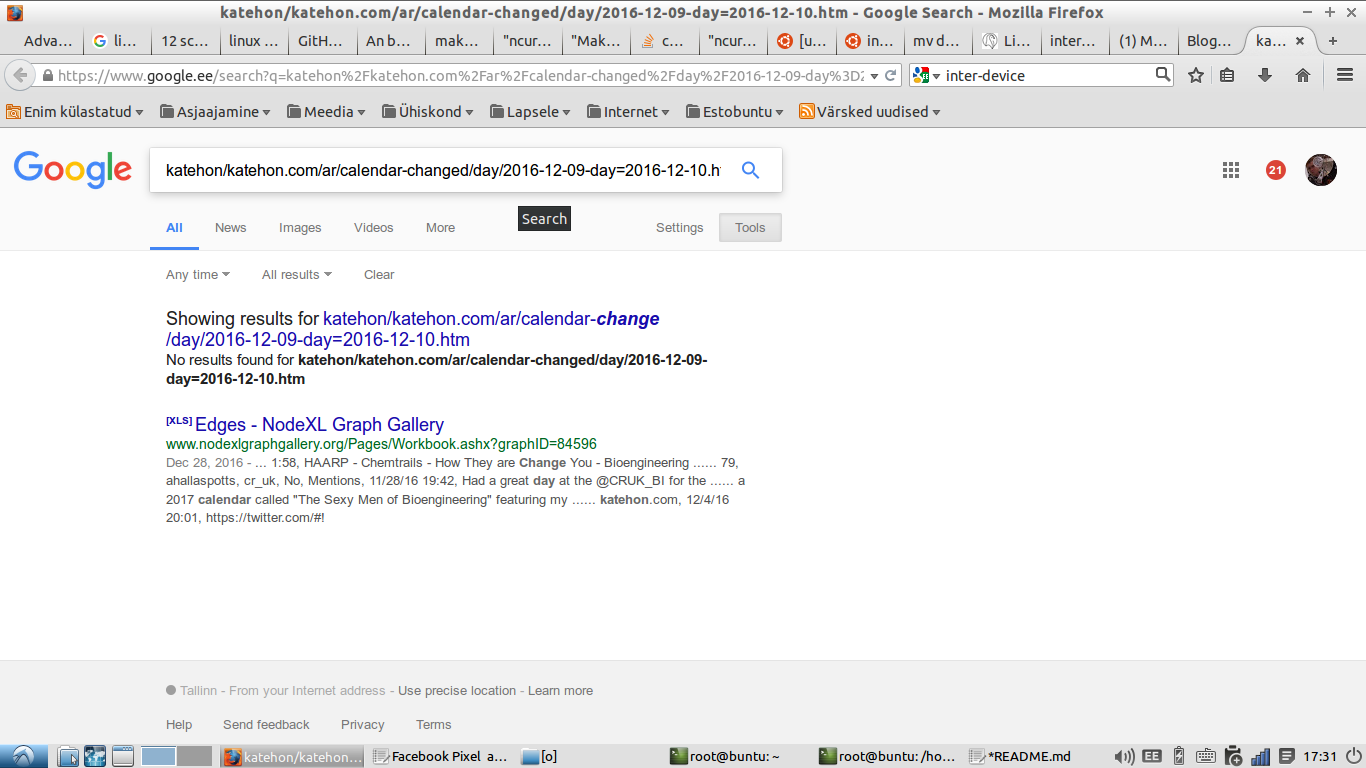View the 21 Google notifications
The width and height of the screenshot is (1366, 768).
click(1275, 170)
